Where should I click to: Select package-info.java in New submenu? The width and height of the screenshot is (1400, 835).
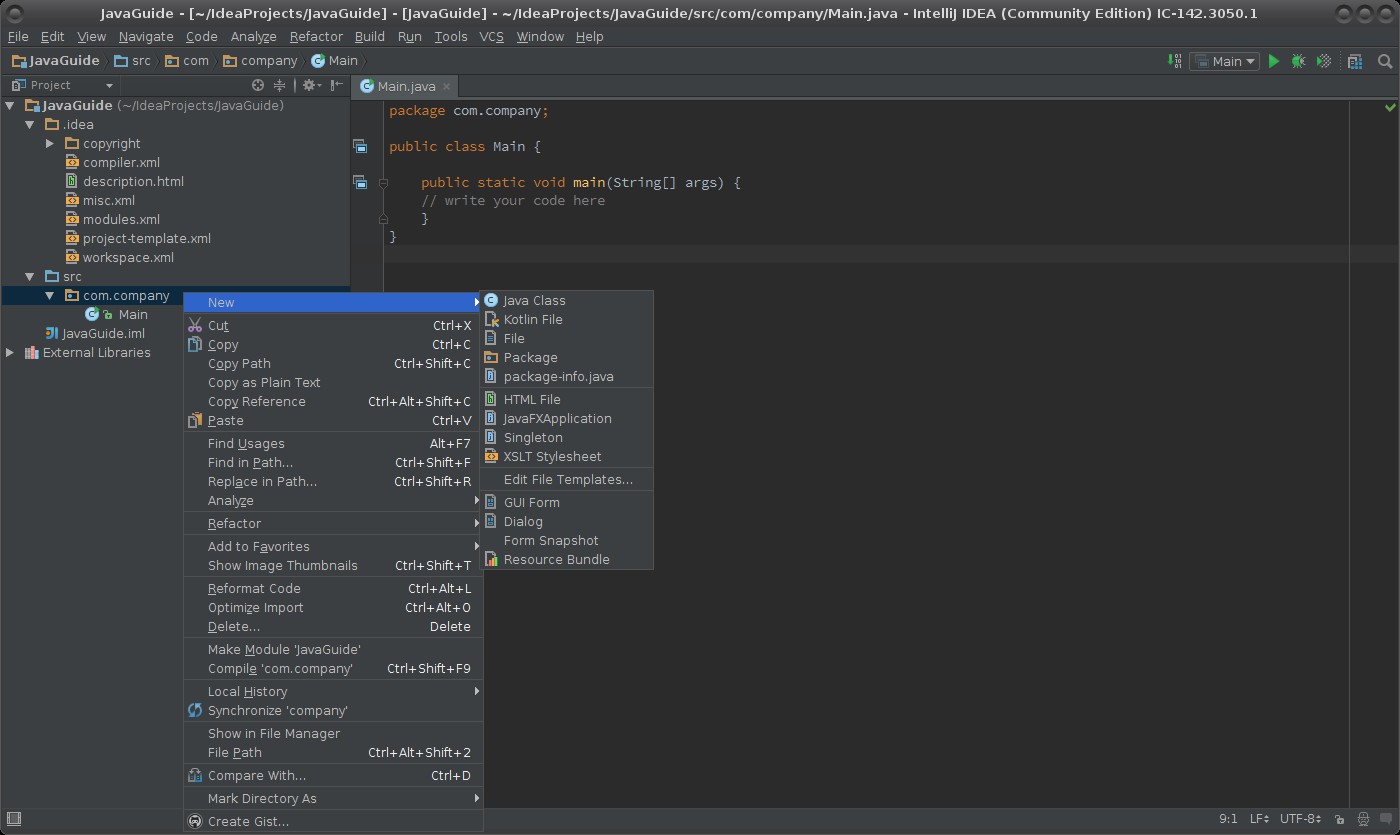566,376
